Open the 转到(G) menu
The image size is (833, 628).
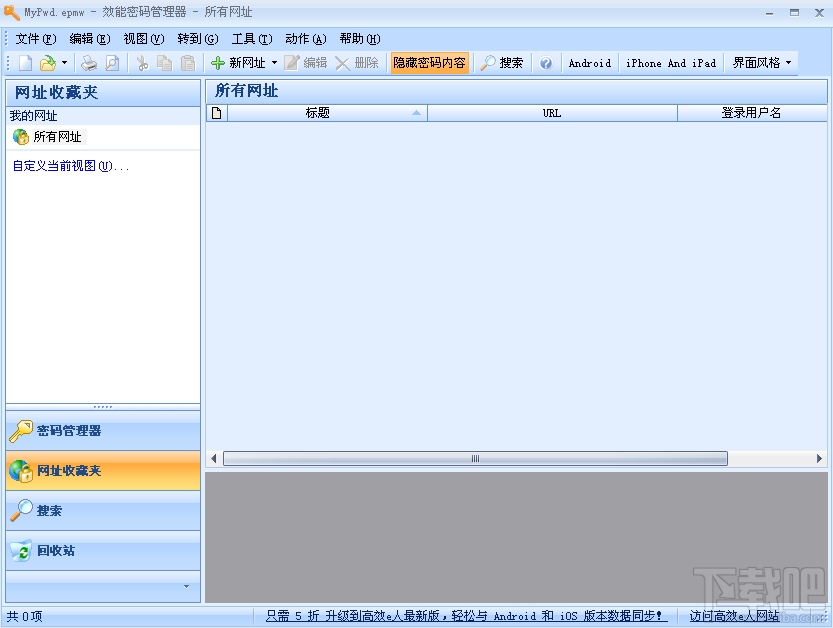click(198, 39)
